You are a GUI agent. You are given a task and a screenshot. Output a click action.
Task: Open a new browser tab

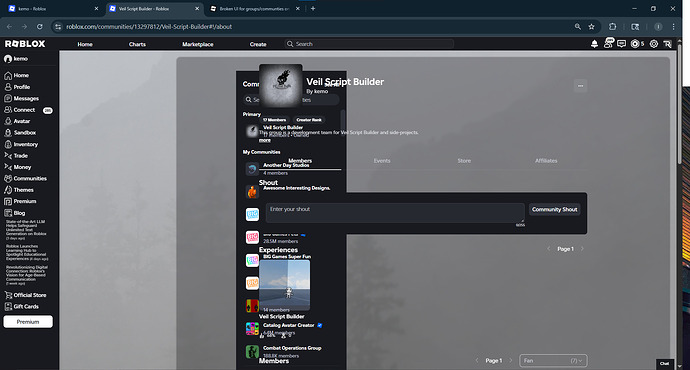(x=313, y=8)
